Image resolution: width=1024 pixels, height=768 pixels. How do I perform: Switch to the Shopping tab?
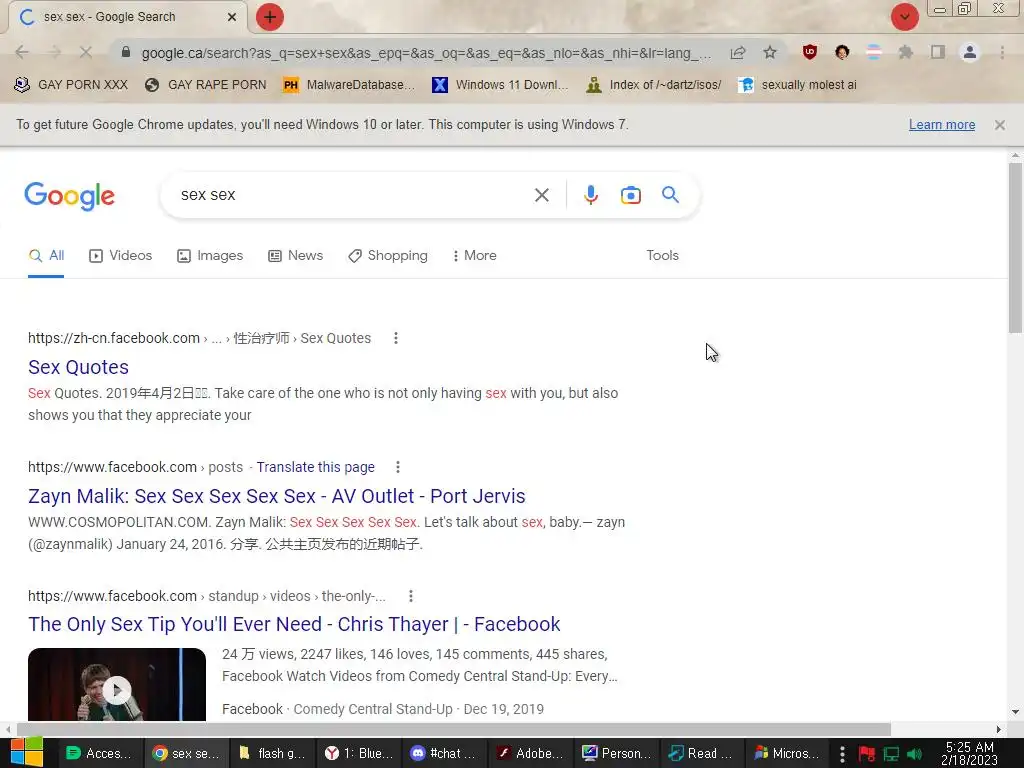388,255
